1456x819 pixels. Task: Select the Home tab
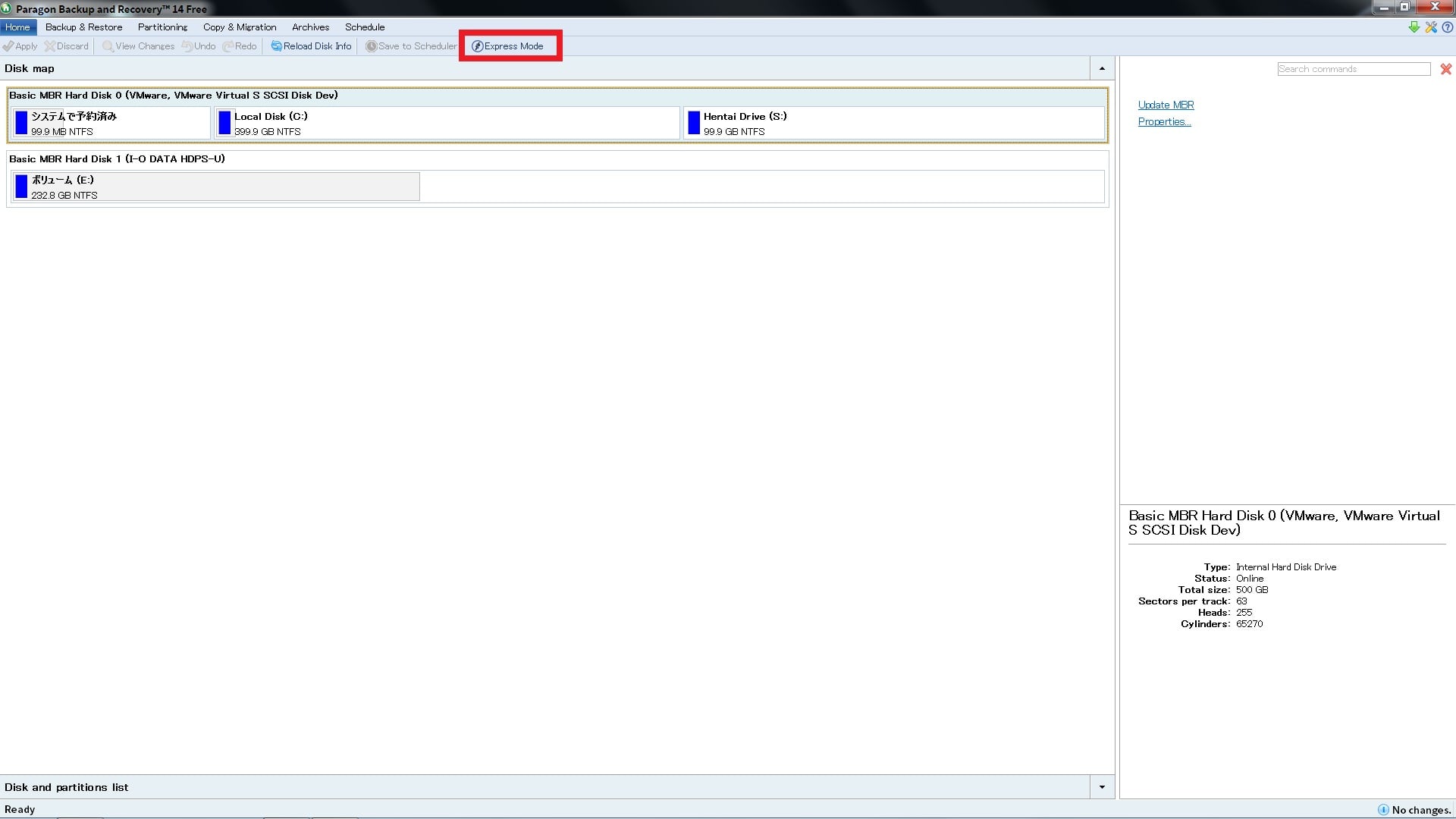click(x=17, y=27)
